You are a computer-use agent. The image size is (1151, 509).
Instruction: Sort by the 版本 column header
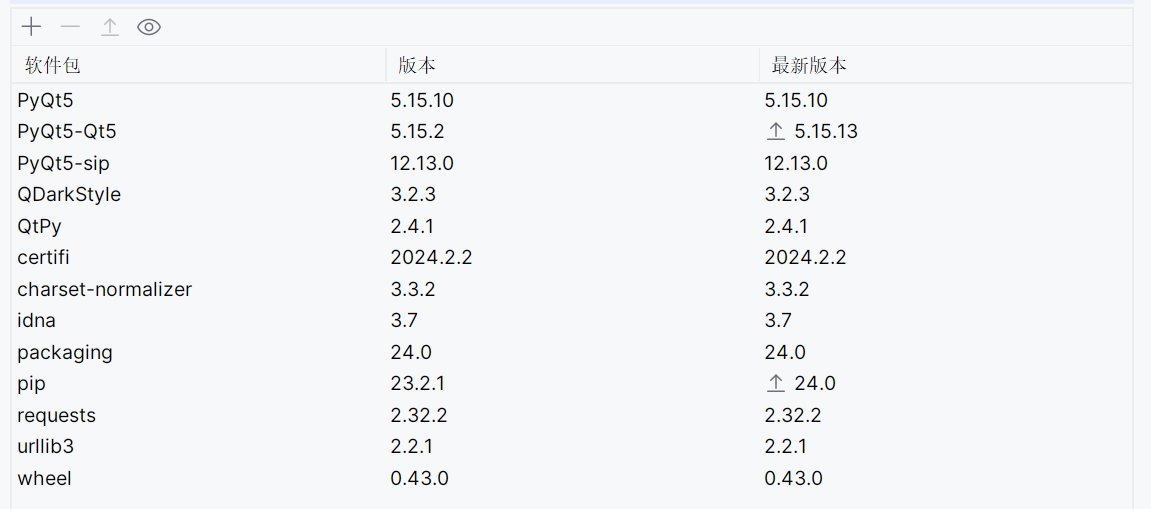[417, 66]
